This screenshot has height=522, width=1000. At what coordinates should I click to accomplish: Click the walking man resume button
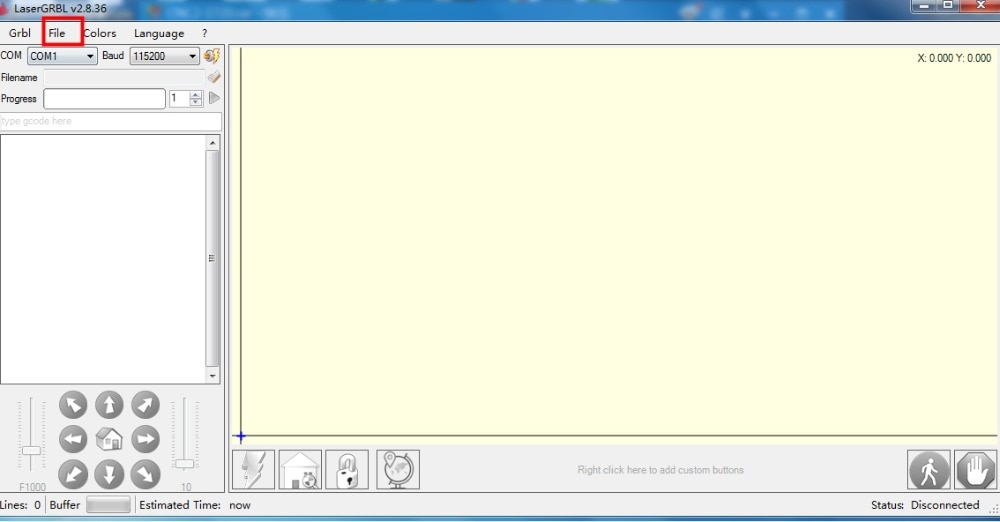[x=929, y=470]
